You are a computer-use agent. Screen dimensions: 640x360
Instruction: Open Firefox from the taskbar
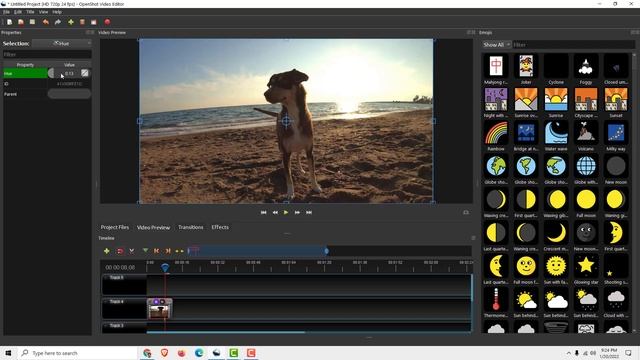pyautogui.click(x=182, y=353)
